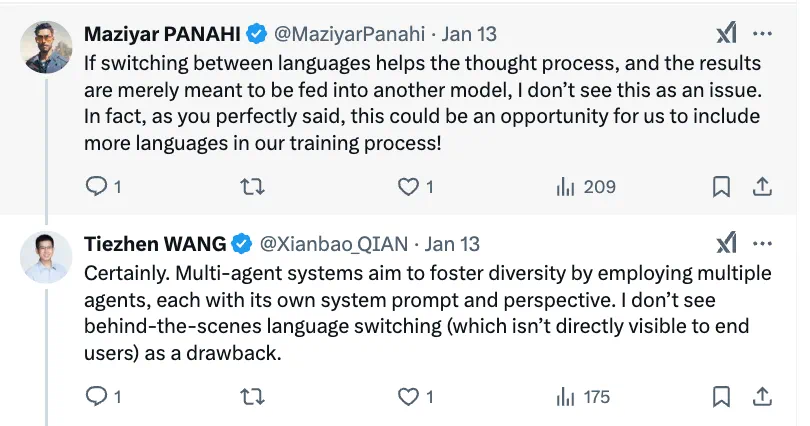Reply to Tiezhen Wang's tweet
This screenshot has height=426, width=810.
(x=97, y=397)
